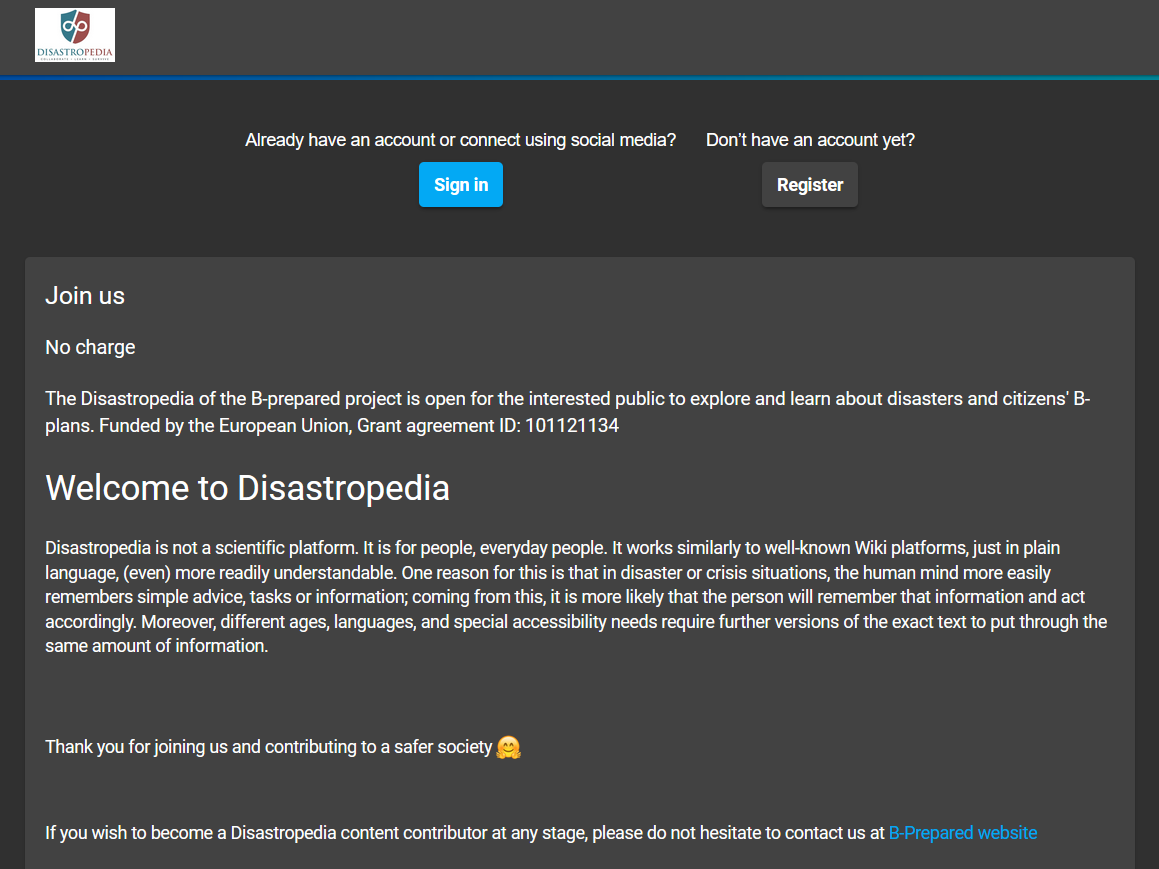Click the hugging face emoji

point(509,747)
